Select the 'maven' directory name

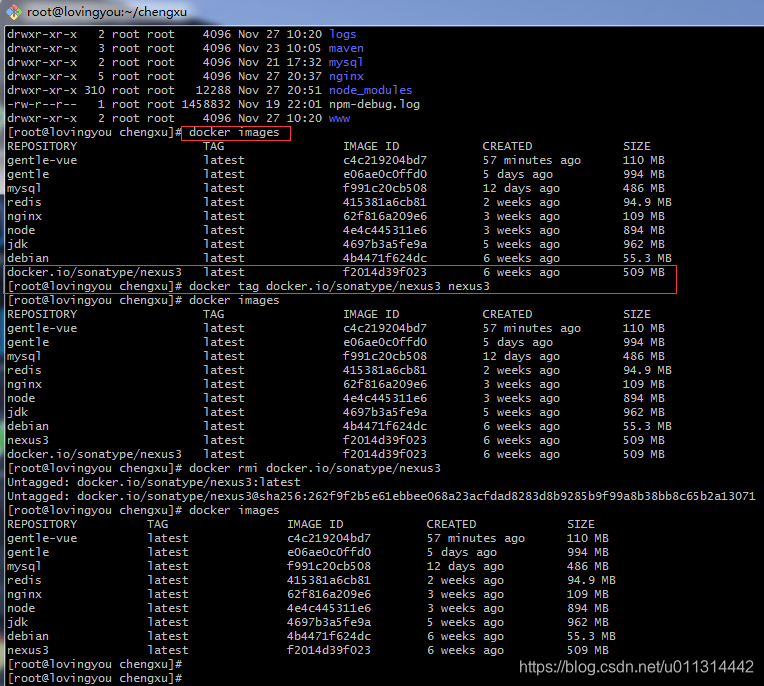coord(346,48)
